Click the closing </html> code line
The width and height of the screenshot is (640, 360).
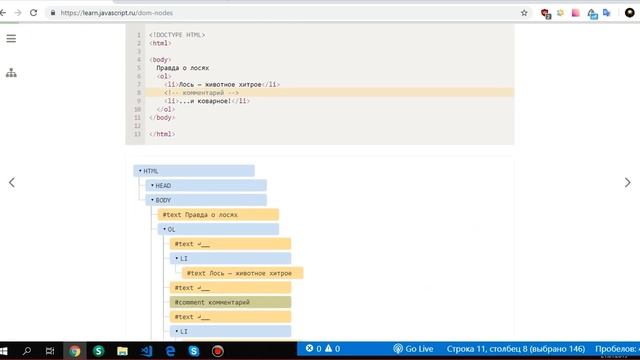point(162,134)
